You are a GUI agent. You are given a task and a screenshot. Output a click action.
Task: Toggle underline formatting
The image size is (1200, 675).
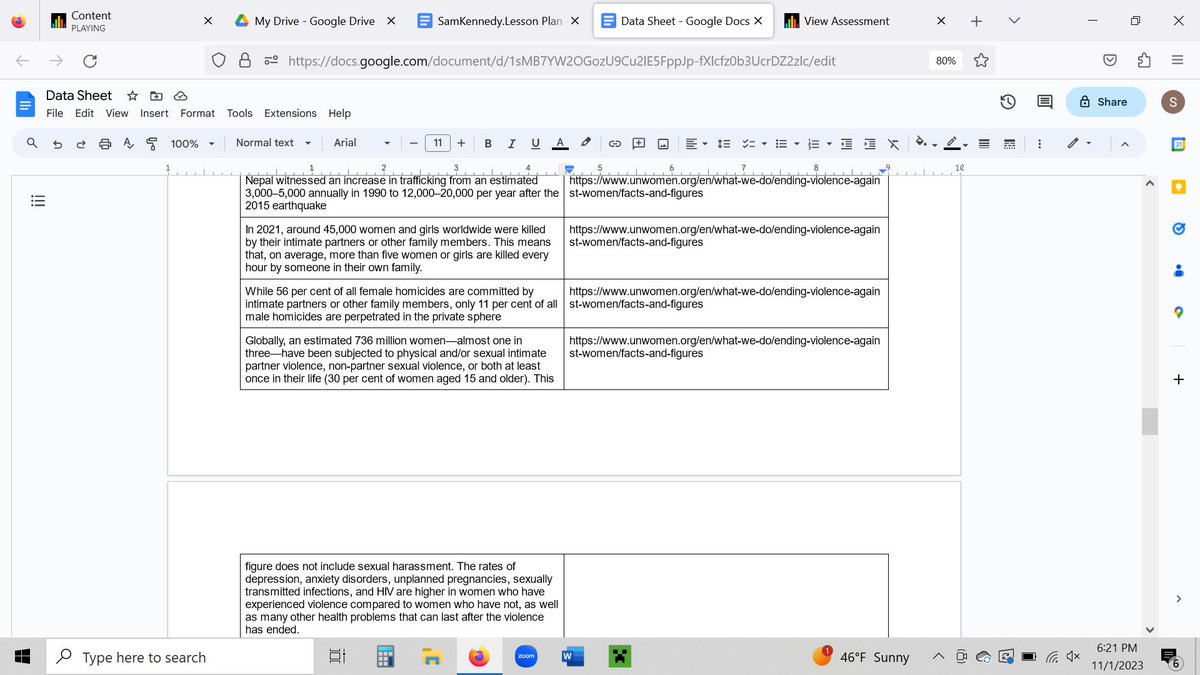535,143
